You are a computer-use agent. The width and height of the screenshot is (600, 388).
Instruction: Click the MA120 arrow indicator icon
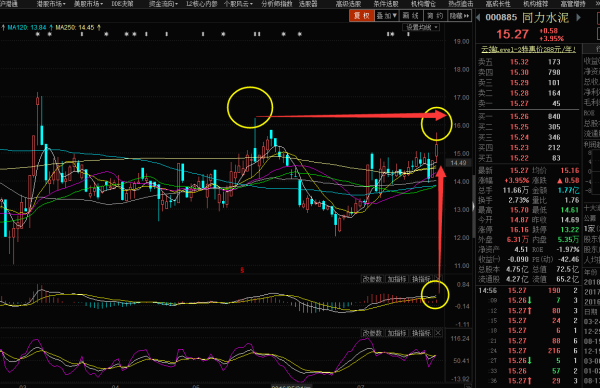(x=51, y=28)
